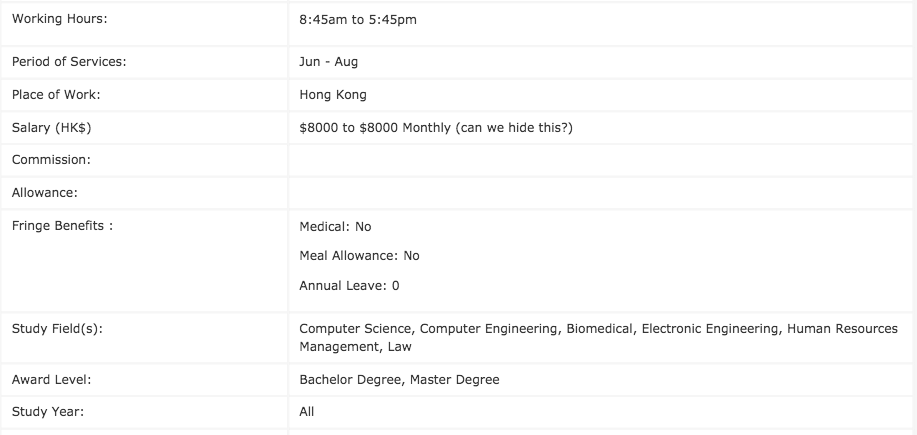
Task: Click the Study Year value All
Action: 307,411
